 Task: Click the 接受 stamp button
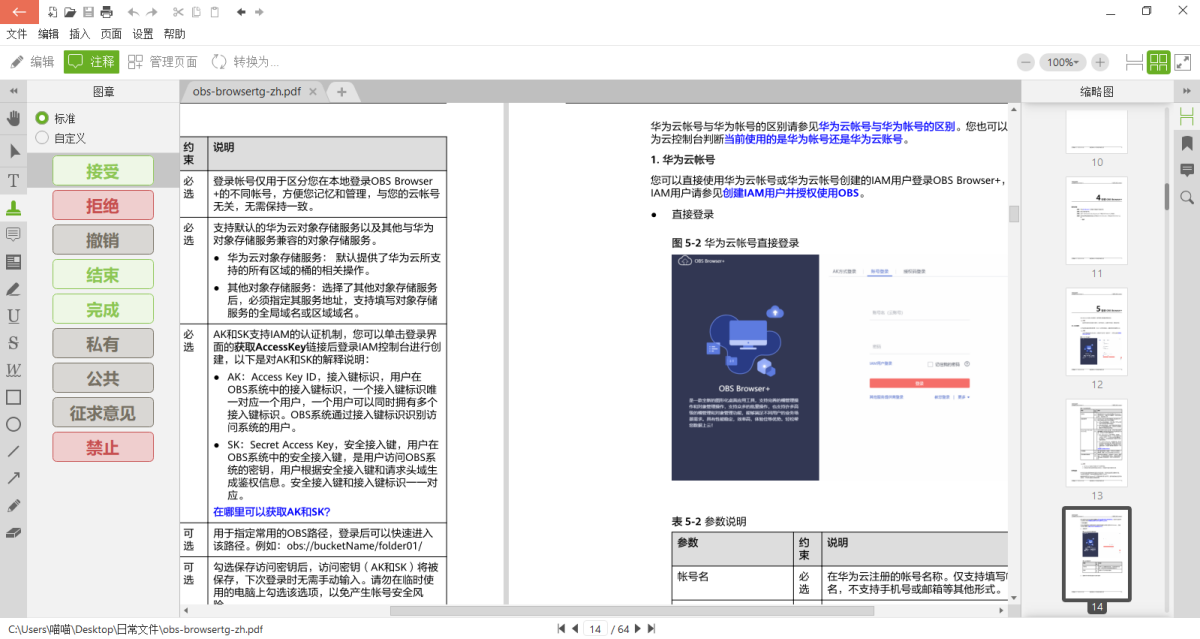pyautogui.click(x=103, y=171)
